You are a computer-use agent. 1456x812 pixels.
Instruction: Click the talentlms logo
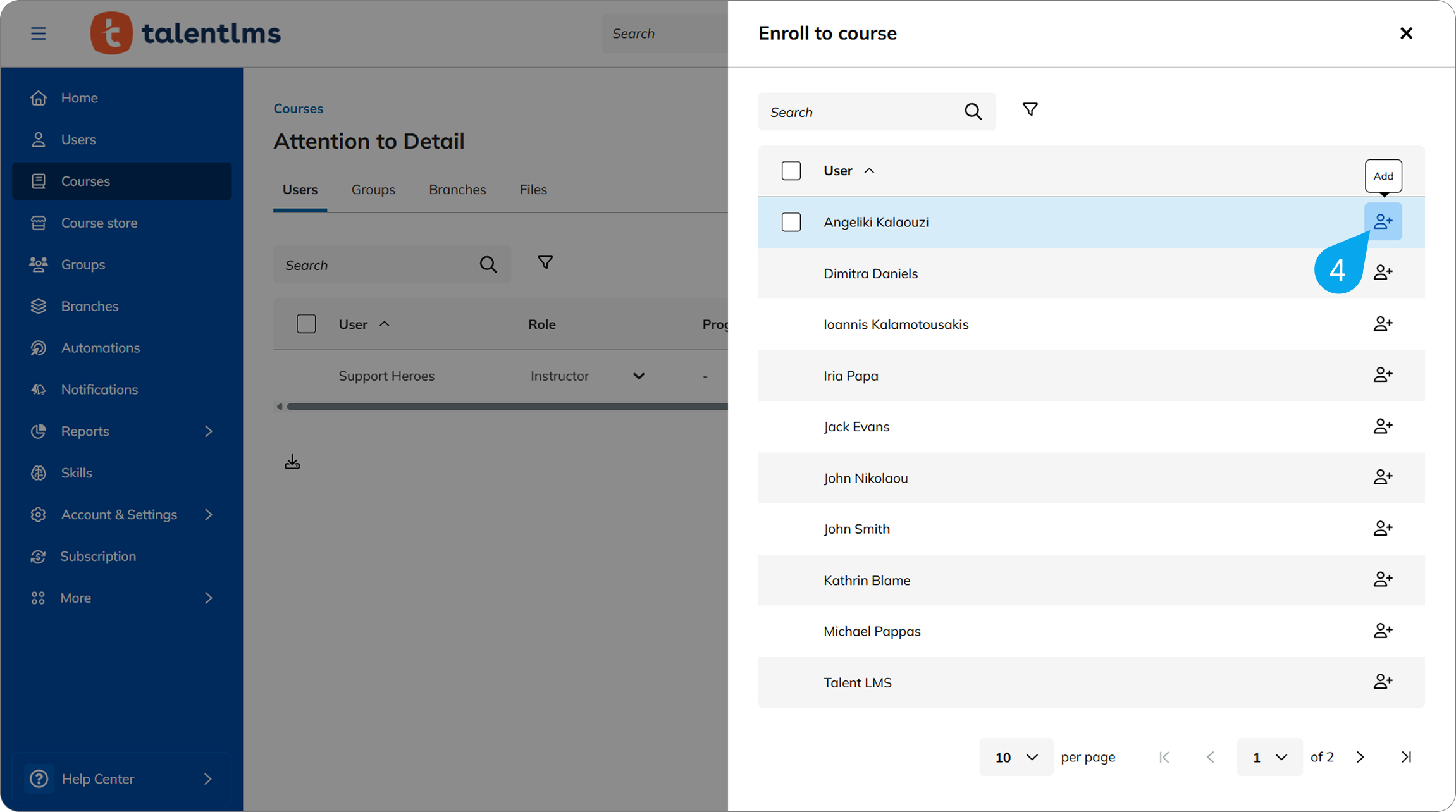point(185,33)
